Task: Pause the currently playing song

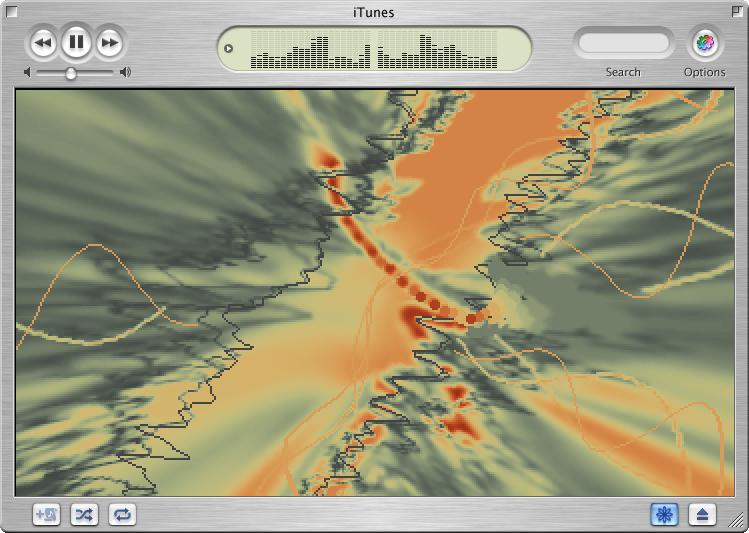Action: click(x=76, y=42)
